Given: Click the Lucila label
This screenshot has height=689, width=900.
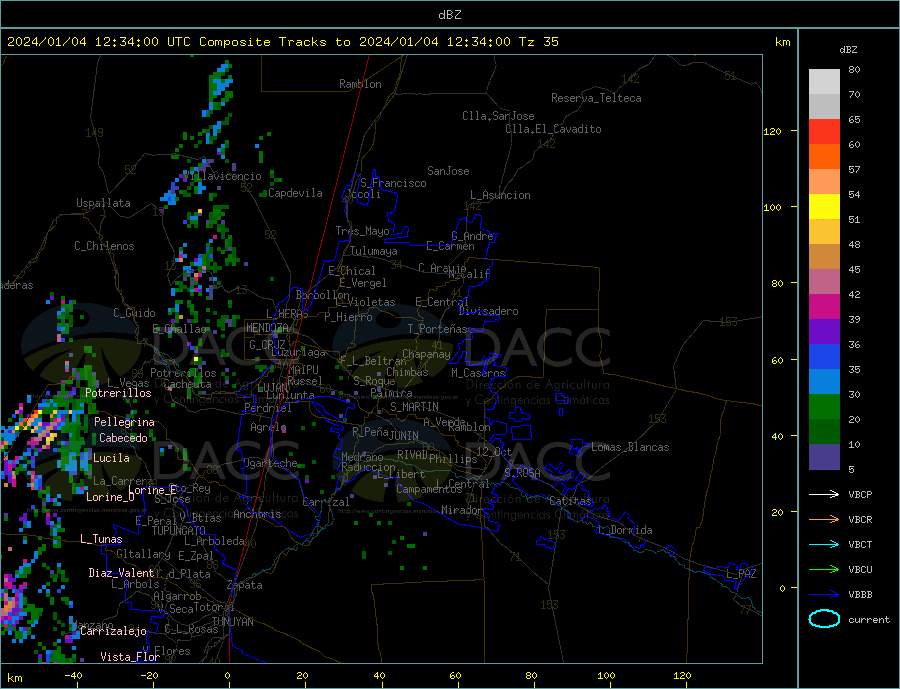Looking at the screenshot, I should point(111,458).
